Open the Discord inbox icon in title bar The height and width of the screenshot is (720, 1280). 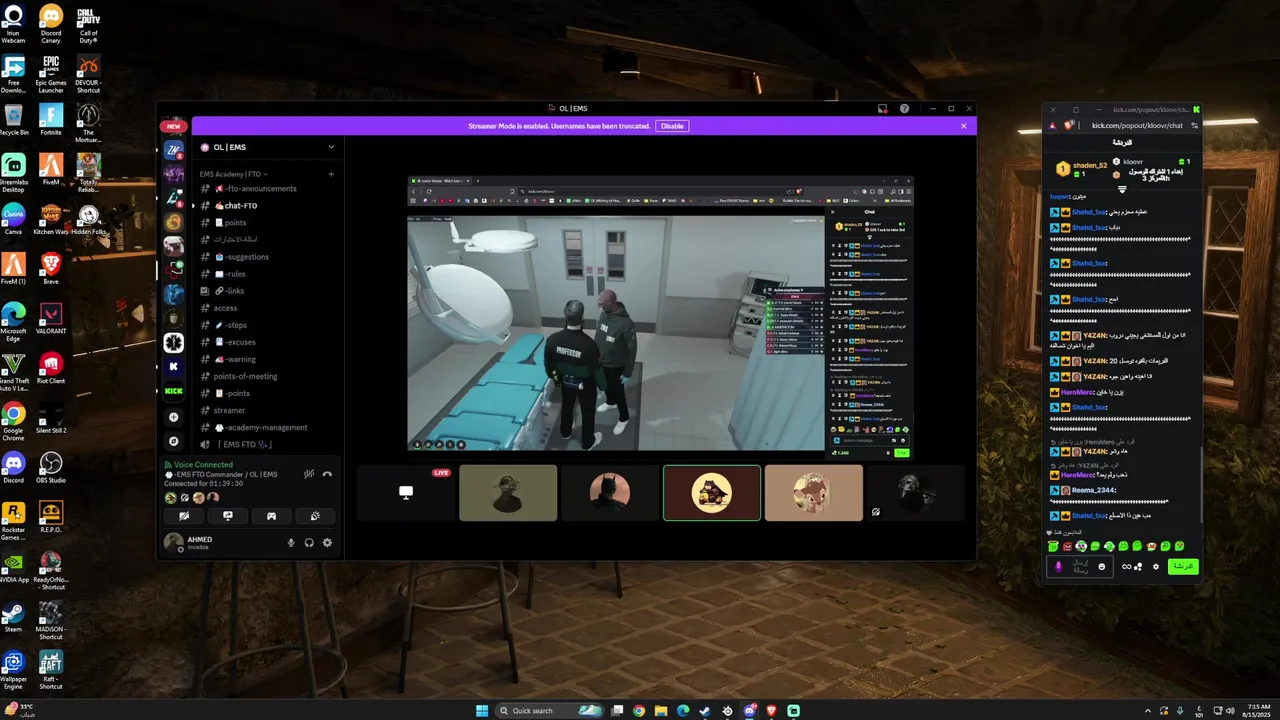(x=883, y=108)
